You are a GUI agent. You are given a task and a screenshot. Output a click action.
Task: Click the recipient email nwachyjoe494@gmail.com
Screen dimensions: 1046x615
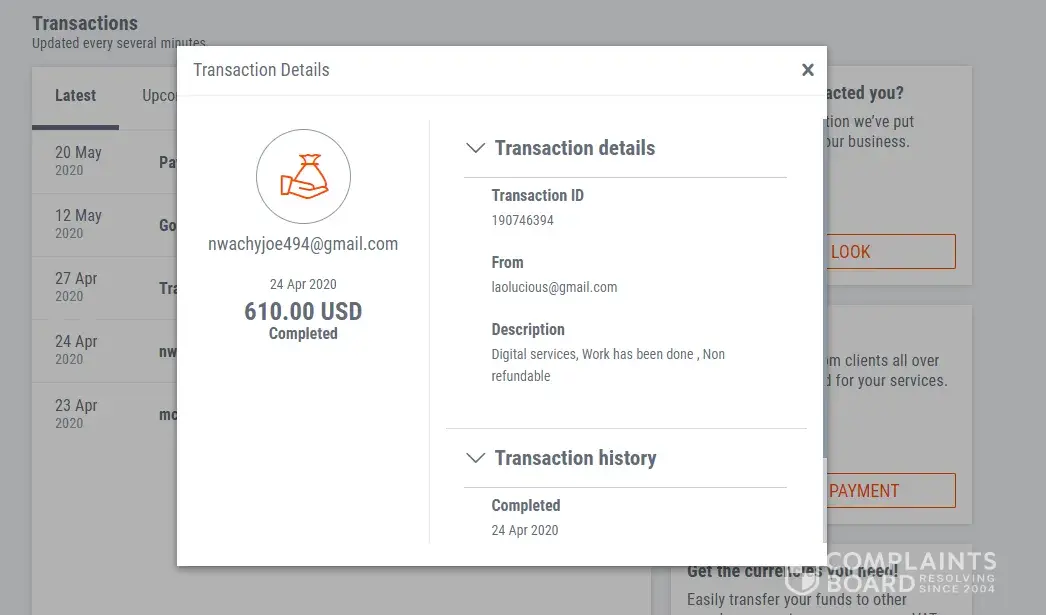[303, 244]
